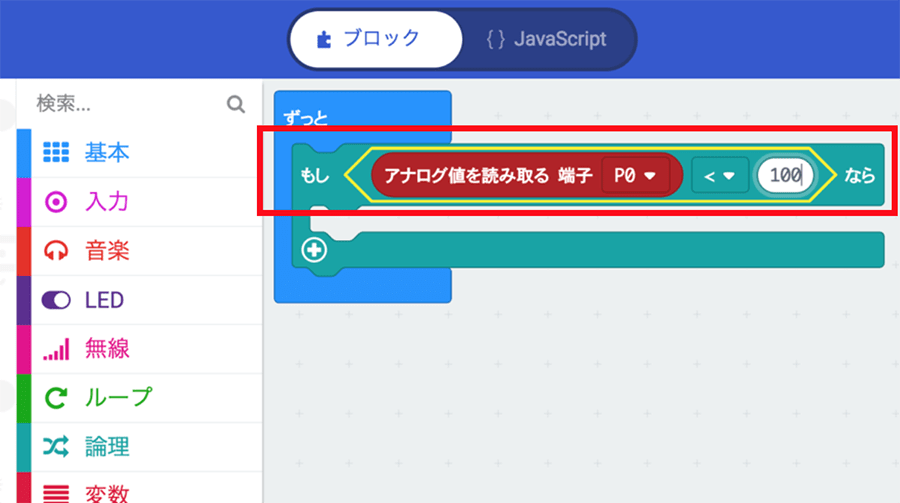Add else branch with plus icon

click(x=314, y=250)
